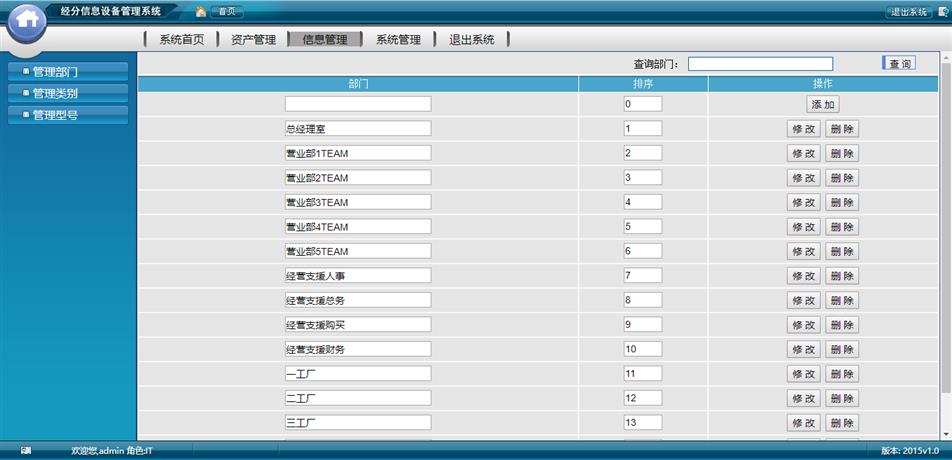The width and height of the screenshot is (952, 460).
Task: Click the 版本: 2015v1.0 text
Action: tap(910, 451)
